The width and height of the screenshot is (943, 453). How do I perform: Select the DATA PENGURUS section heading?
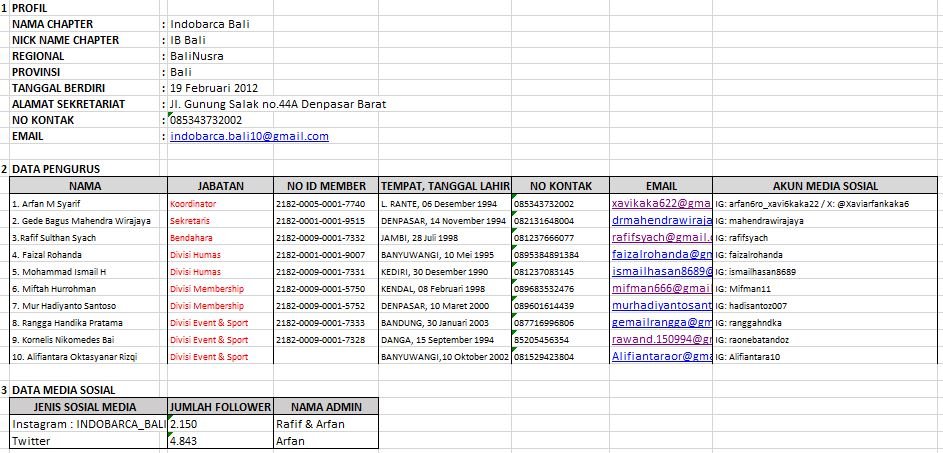56,169
